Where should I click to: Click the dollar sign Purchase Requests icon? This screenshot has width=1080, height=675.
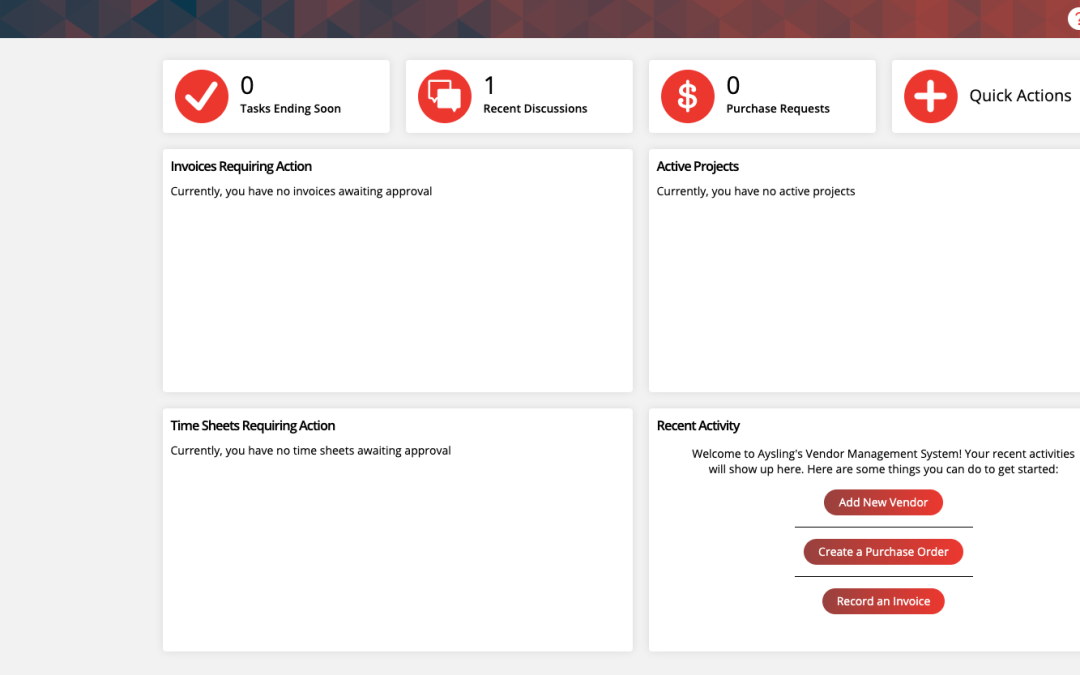tap(687, 96)
